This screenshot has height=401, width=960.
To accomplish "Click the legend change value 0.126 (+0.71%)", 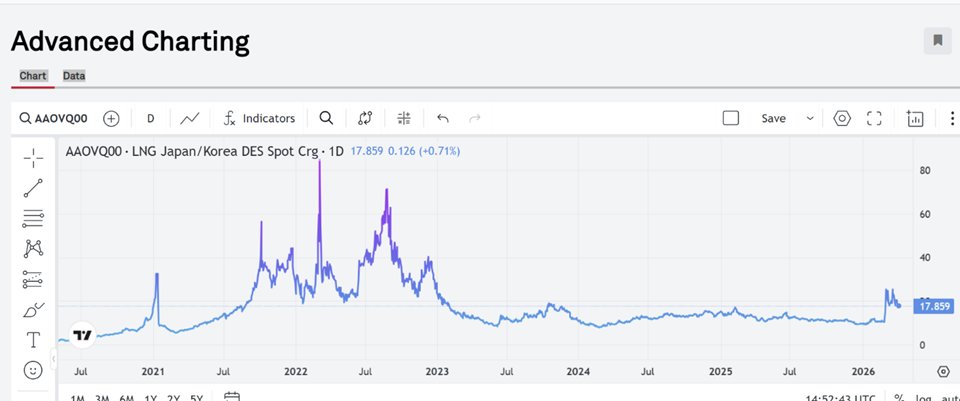I will (424, 151).
